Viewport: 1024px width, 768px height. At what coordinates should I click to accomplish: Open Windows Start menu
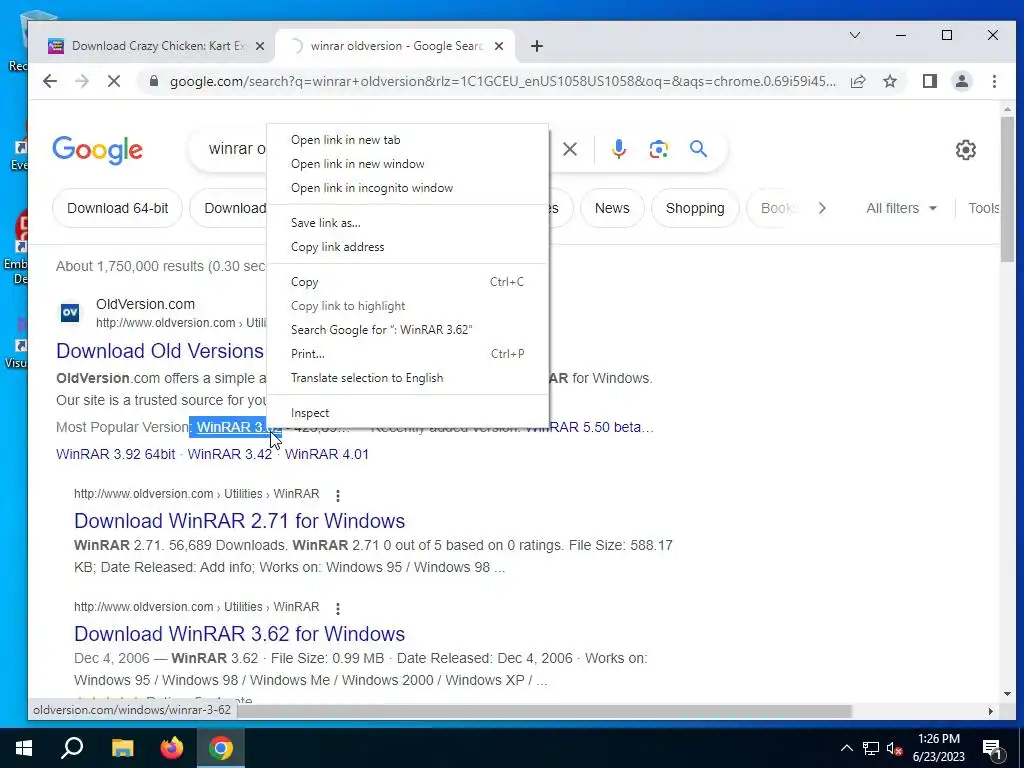tap(24, 748)
